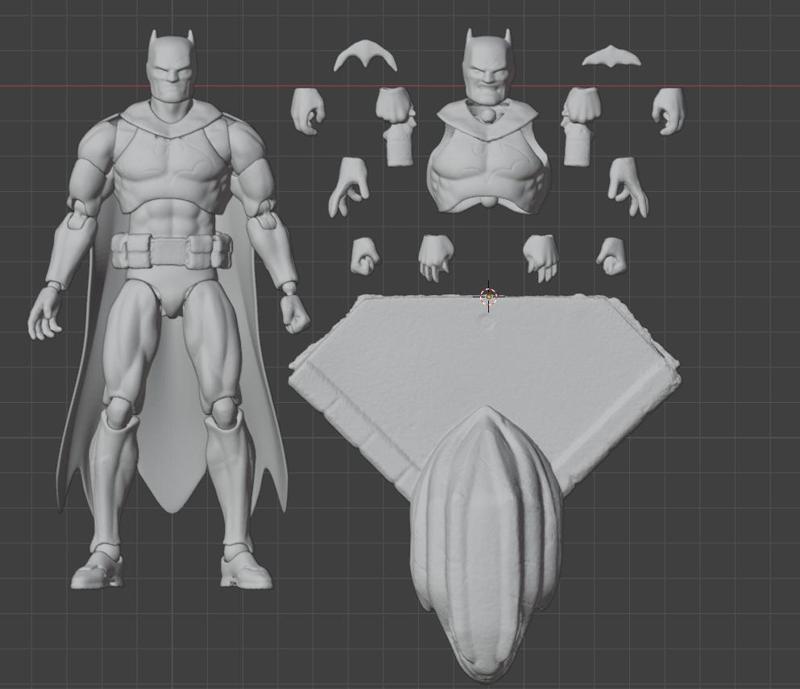Select the head of the full assembled figure
The width and height of the screenshot is (800, 689).
171,65
